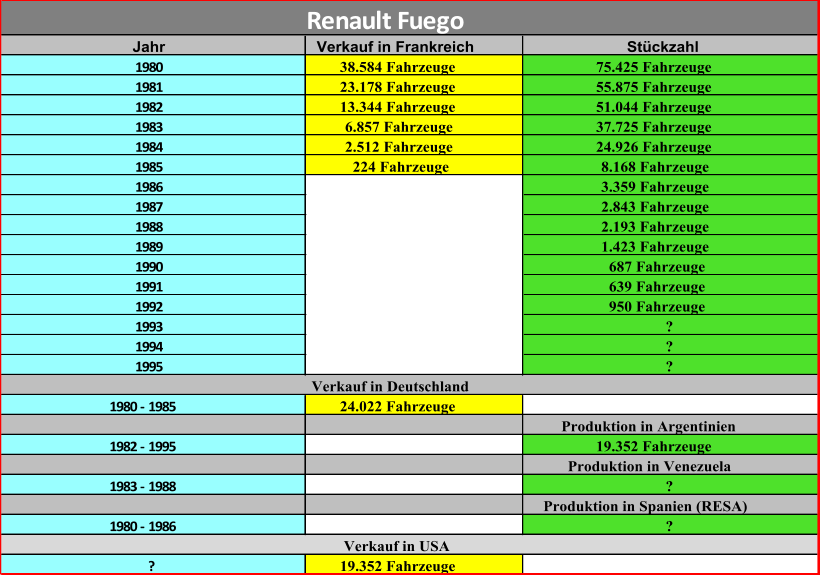The height and width of the screenshot is (575, 820).
Task: Click the year cell '1981'
Action: [x=153, y=85]
